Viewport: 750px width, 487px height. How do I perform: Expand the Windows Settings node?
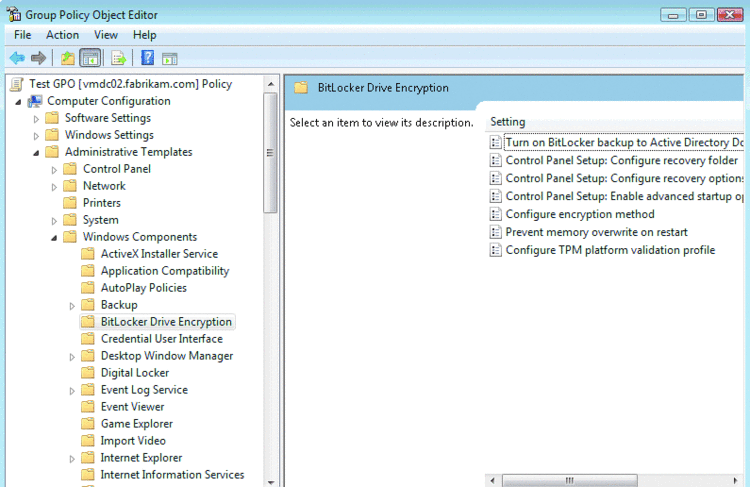tap(36, 136)
